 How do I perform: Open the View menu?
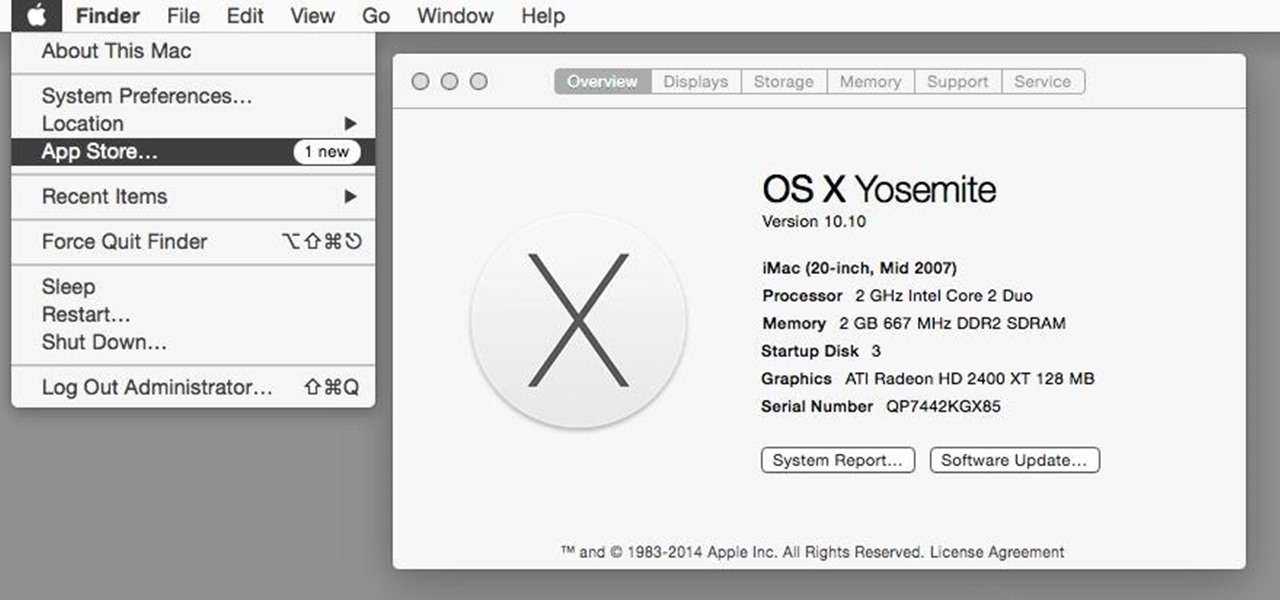click(x=312, y=16)
